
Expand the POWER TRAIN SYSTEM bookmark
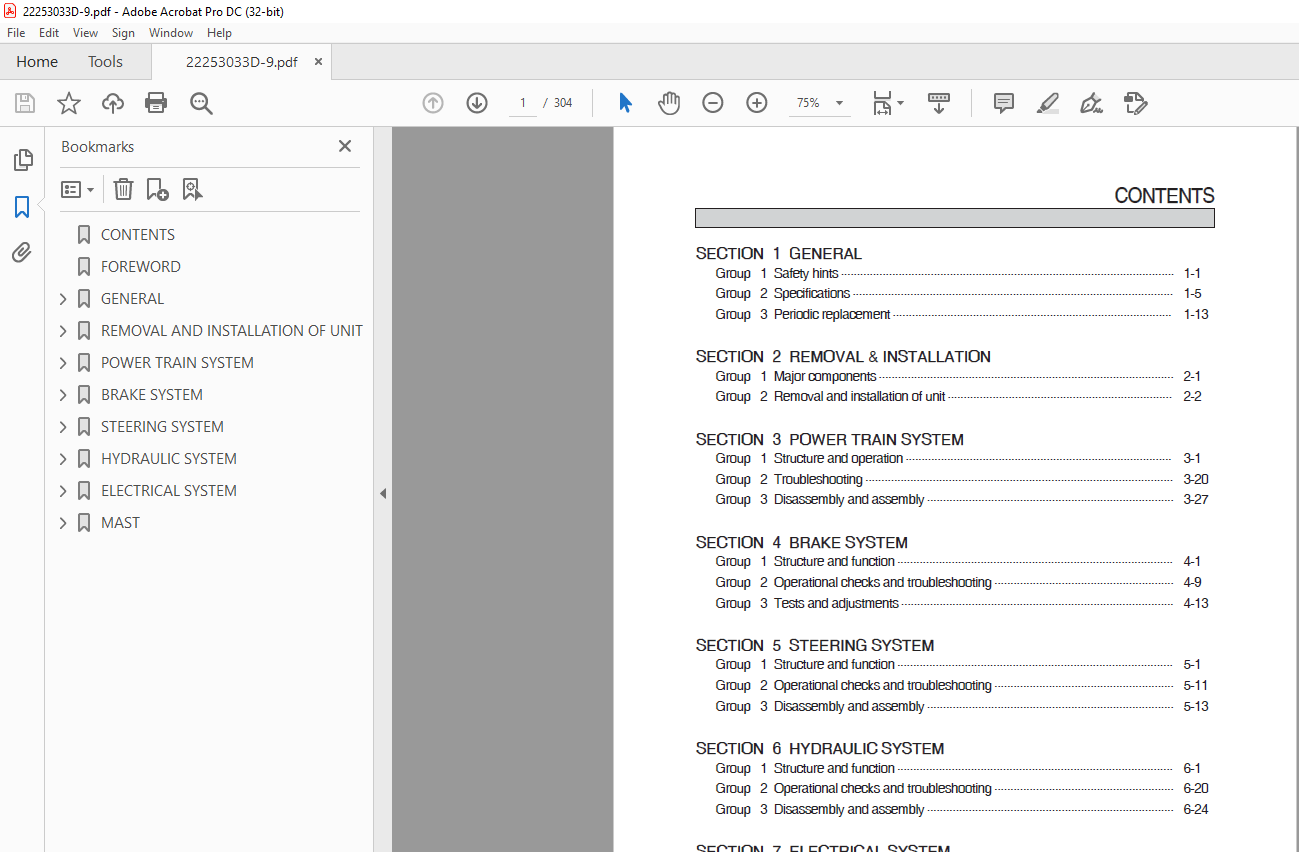coord(63,363)
